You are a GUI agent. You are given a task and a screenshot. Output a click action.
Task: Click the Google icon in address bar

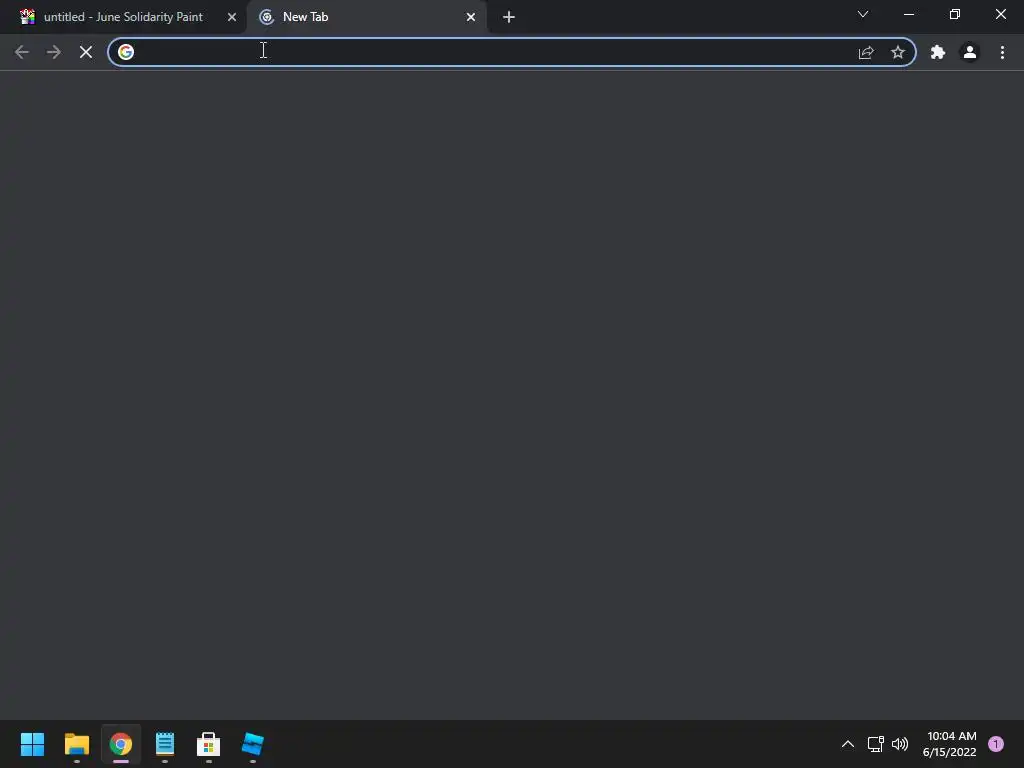pyautogui.click(x=126, y=52)
